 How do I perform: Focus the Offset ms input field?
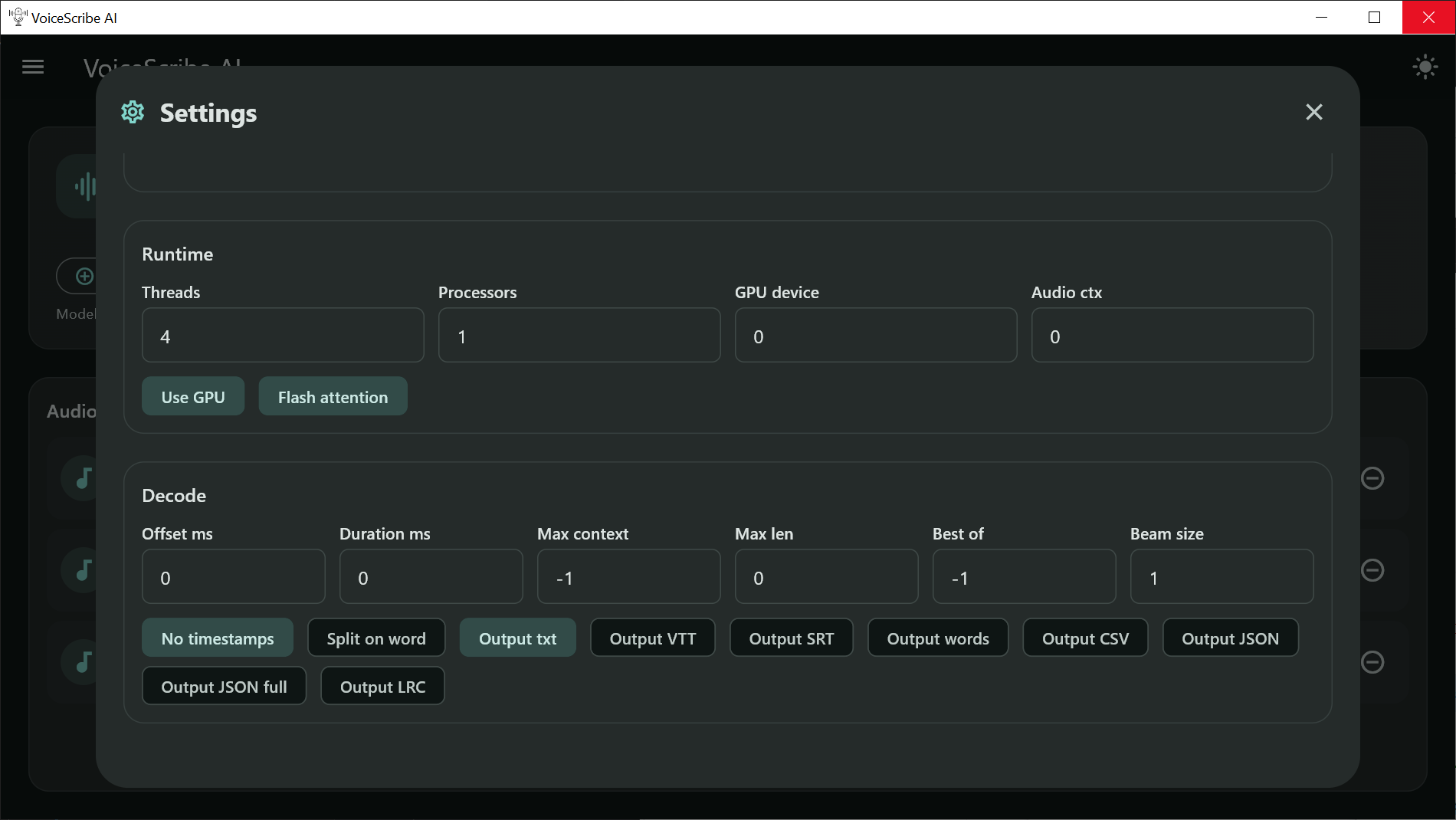click(x=234, y=576)
